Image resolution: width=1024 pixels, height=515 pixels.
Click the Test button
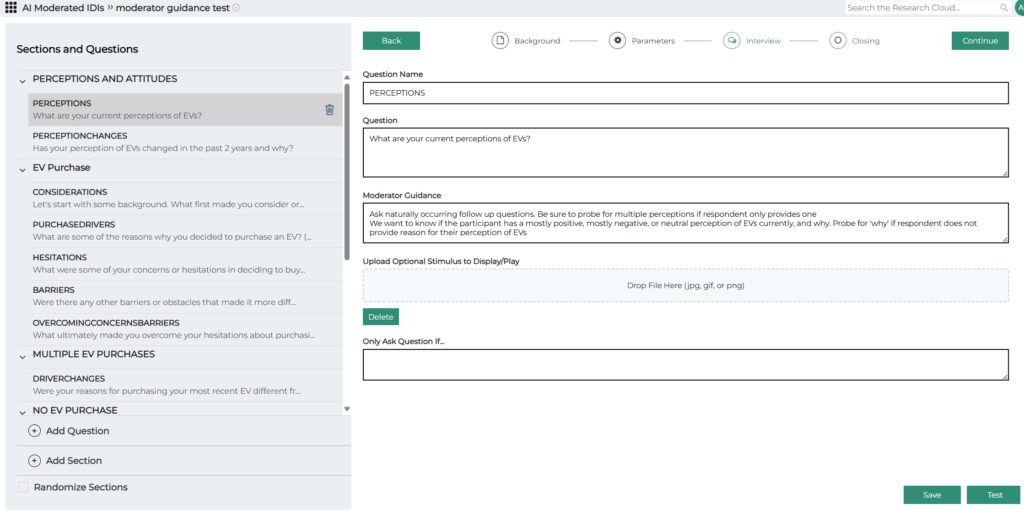(994, 495)
